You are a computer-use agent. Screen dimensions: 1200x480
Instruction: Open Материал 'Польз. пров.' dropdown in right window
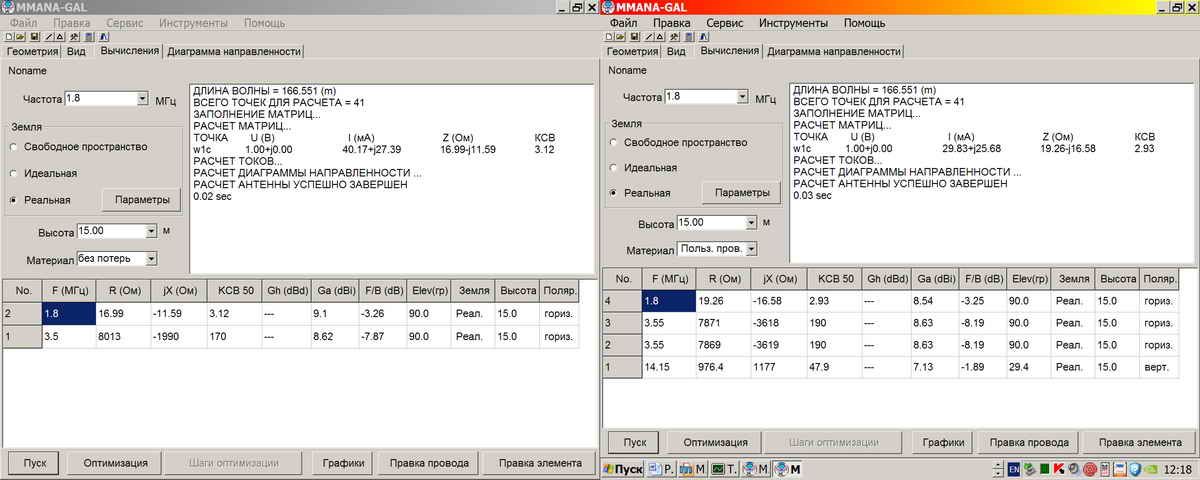coord(751,249)
